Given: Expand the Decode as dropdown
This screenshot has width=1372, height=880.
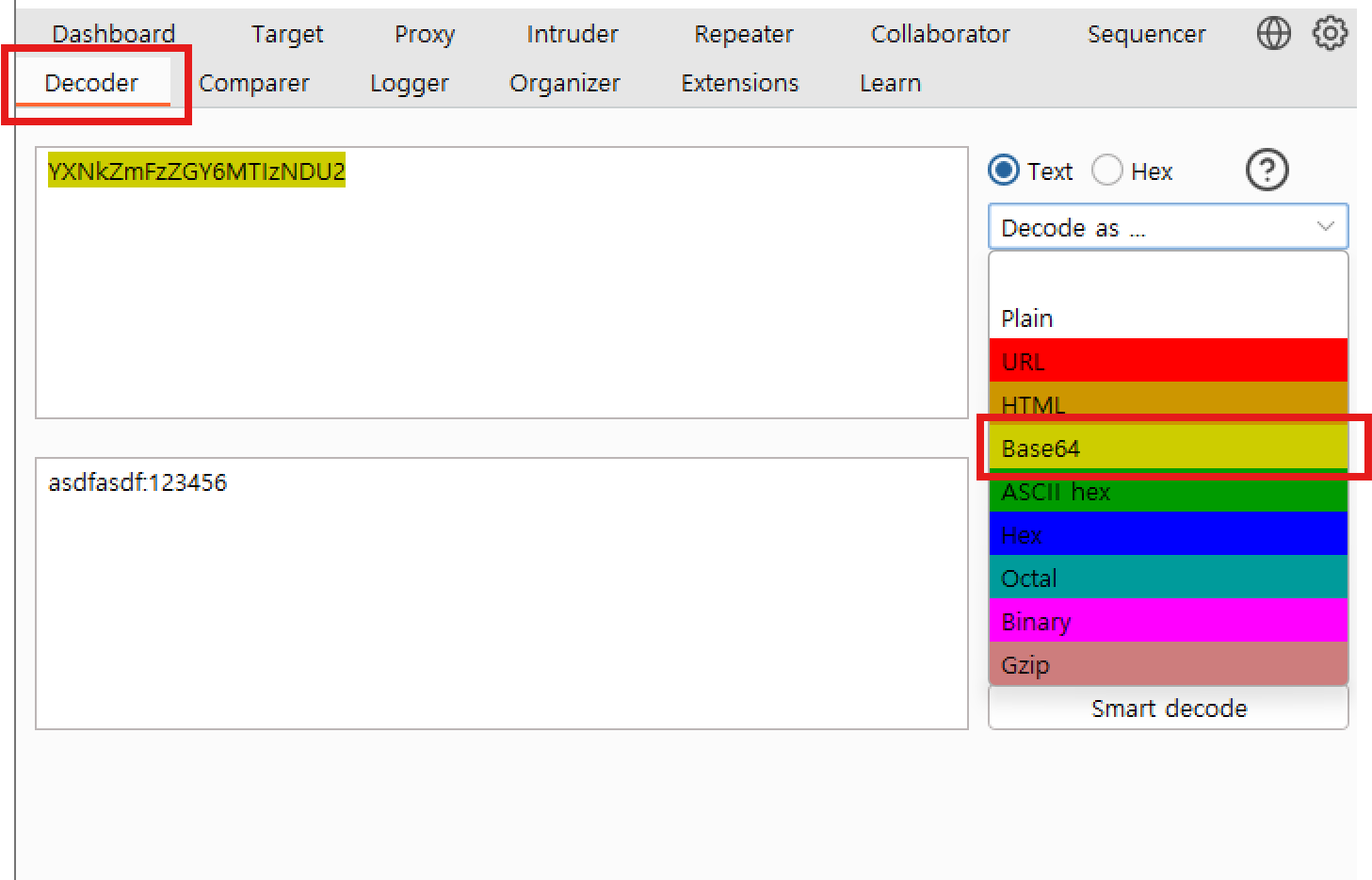Looking at the screenshot, I should [1168, 227].
